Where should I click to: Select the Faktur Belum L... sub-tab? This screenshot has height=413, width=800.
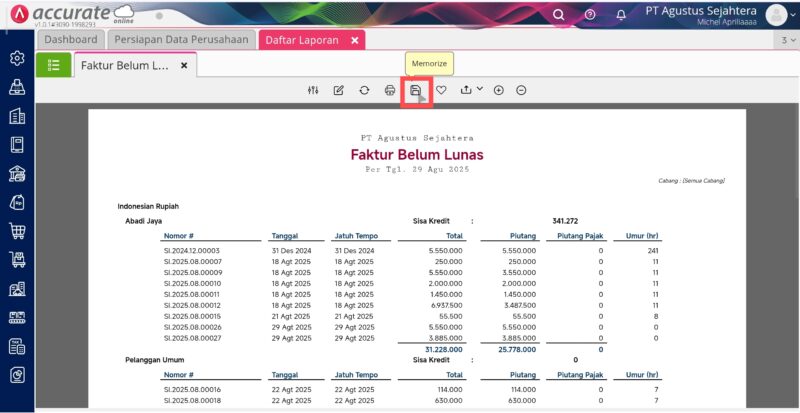click(x=124, y=65)
